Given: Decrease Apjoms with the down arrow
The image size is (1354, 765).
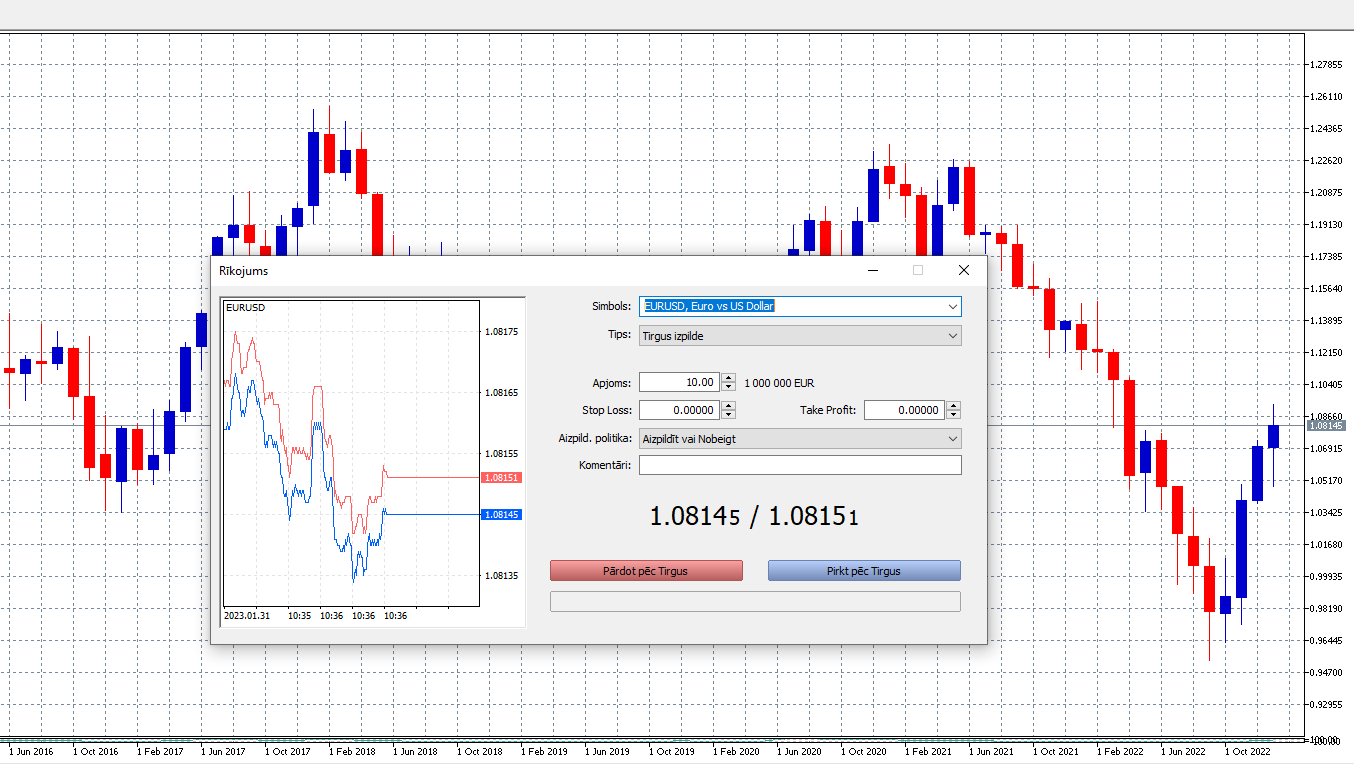Looking at the screenshot, I should click(728, 387).
